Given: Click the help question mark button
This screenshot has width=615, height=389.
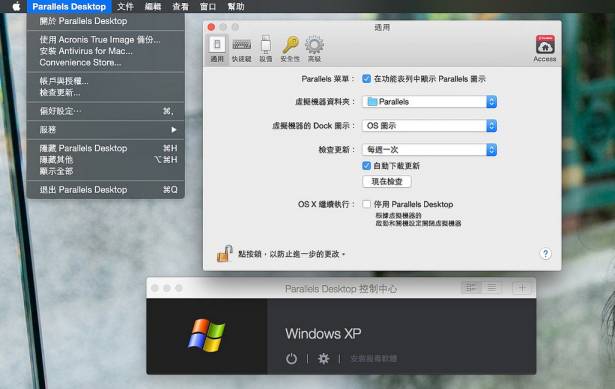Looking at the screenshot, I should (x=545, y=254).
